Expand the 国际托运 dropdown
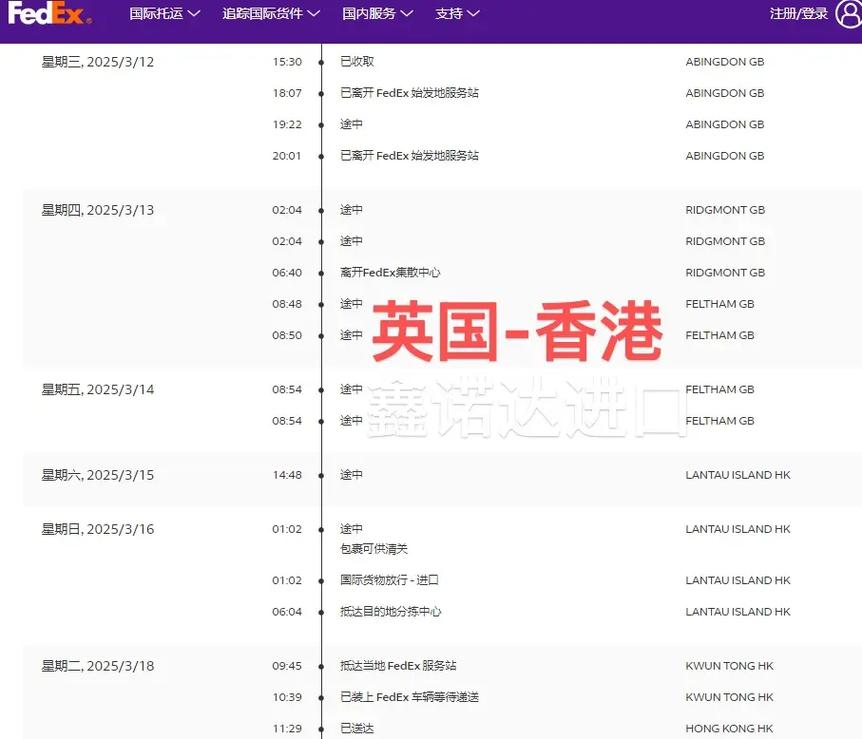The image size is (862, 739). tap(164, 14)
